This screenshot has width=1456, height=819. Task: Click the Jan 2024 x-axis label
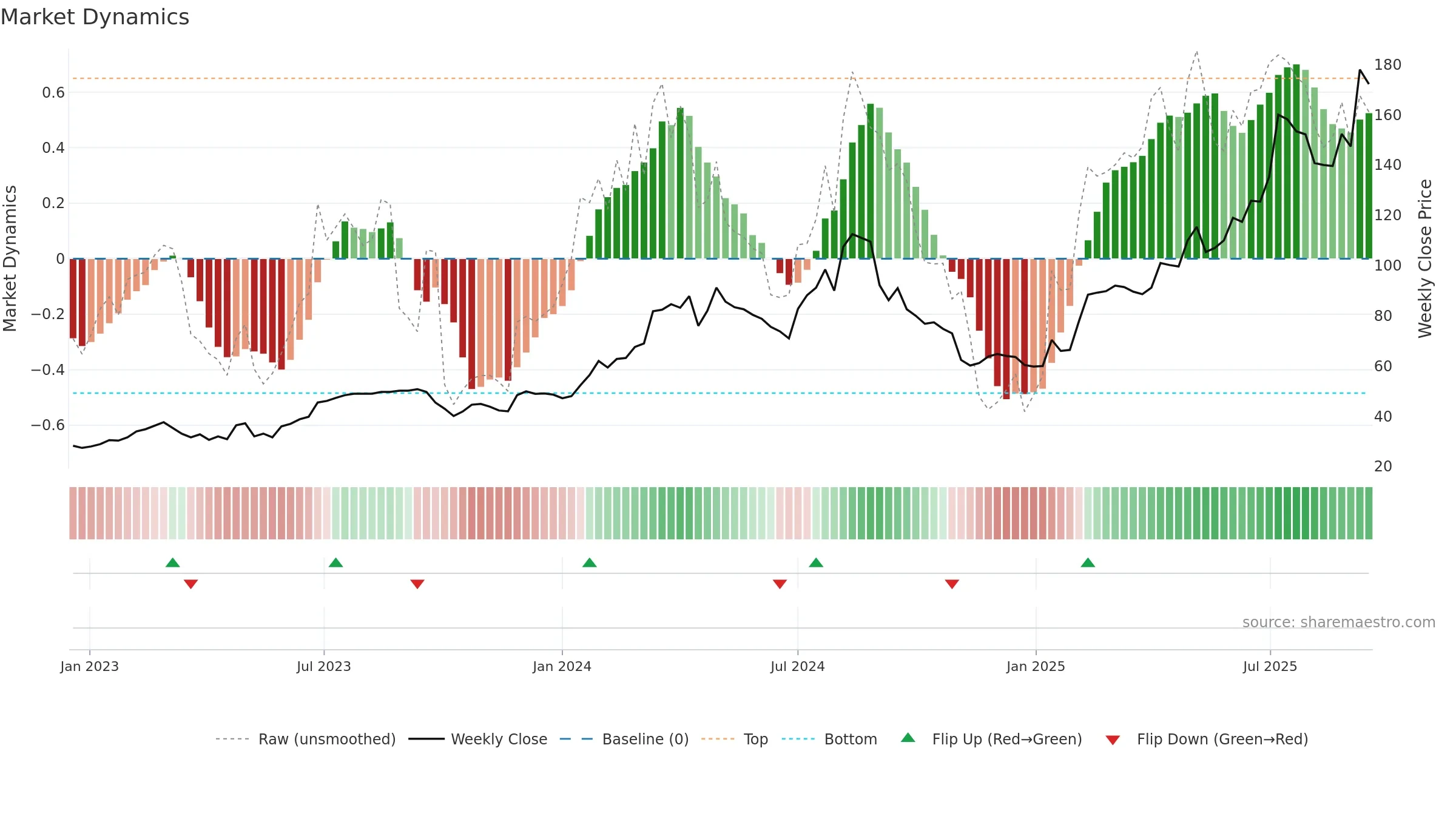(562, 666)
